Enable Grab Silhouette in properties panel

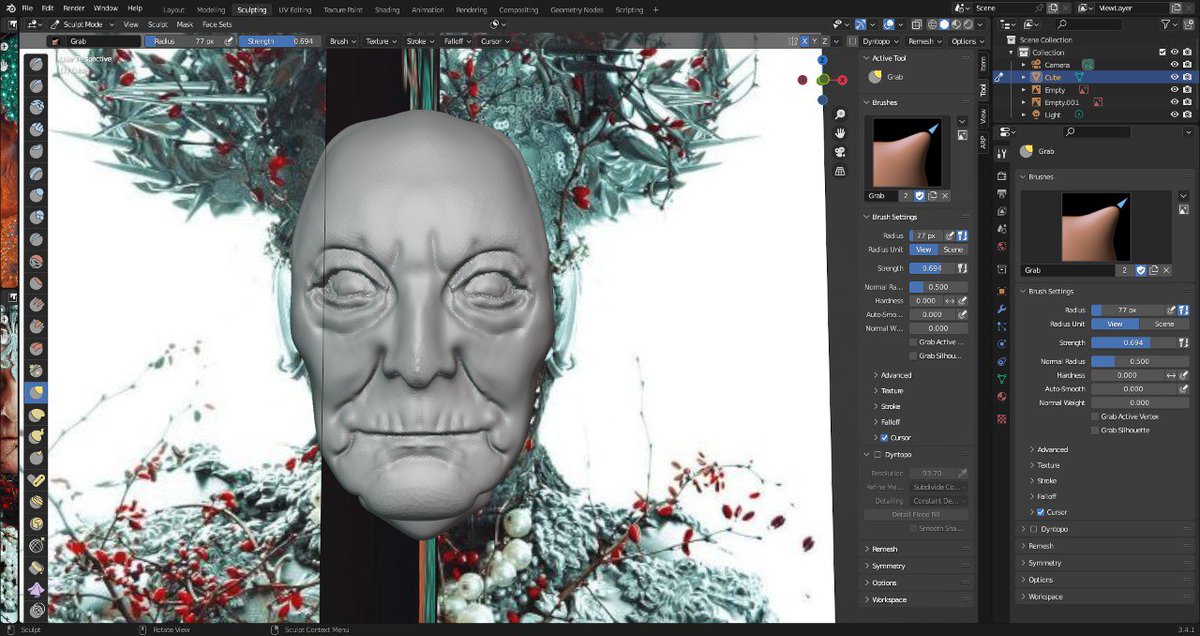[1095, 430]
